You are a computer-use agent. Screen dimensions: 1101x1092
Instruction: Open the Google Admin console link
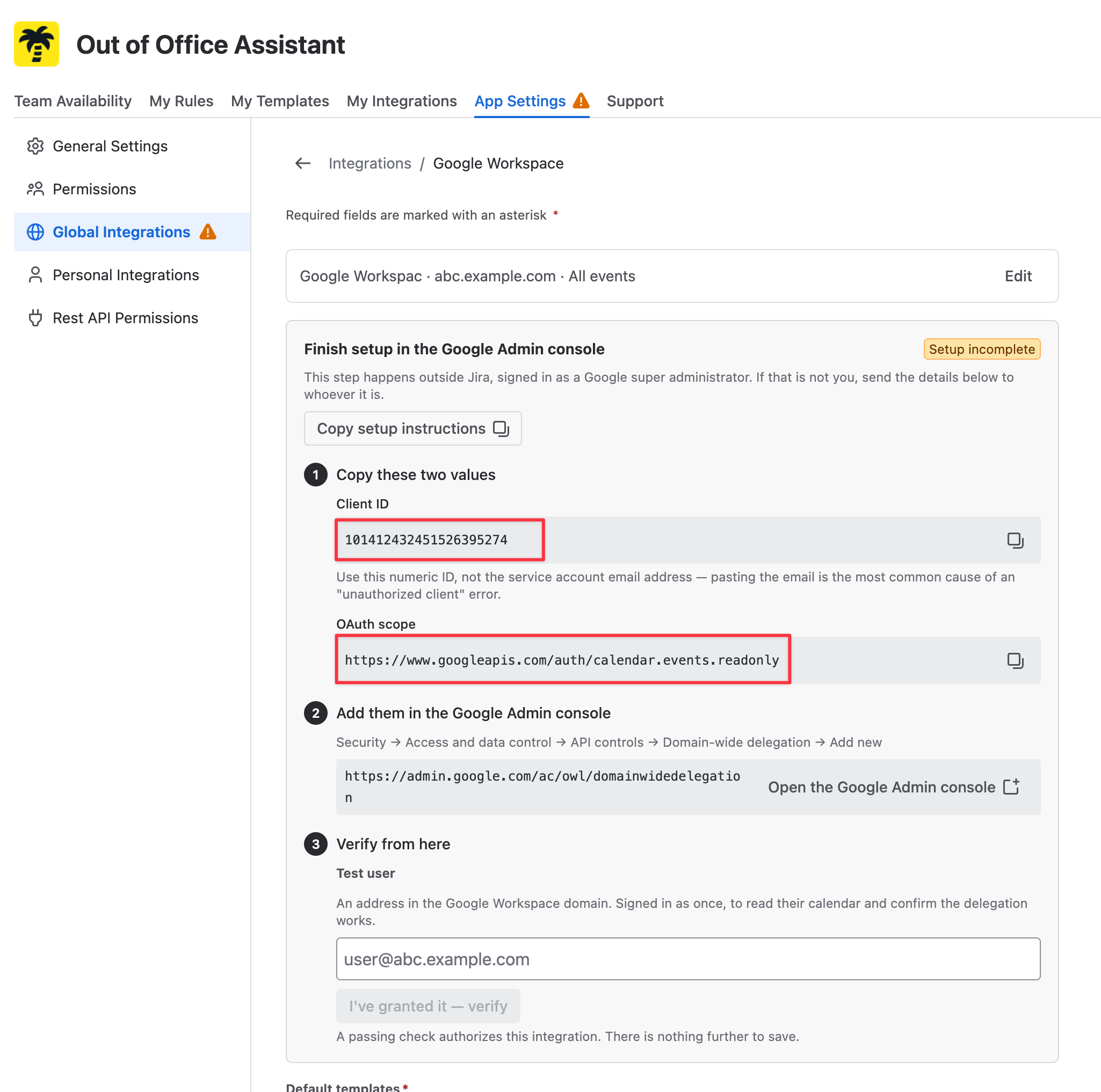coord(893,787)
